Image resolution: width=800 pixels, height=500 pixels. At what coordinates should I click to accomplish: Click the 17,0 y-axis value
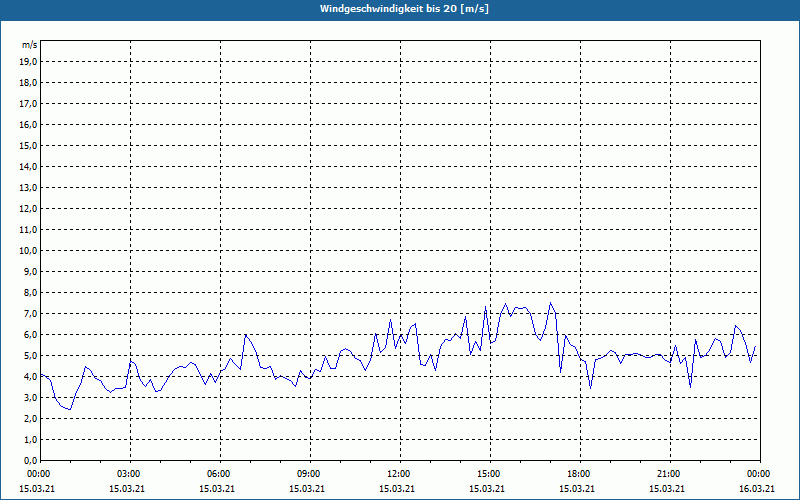29,104
